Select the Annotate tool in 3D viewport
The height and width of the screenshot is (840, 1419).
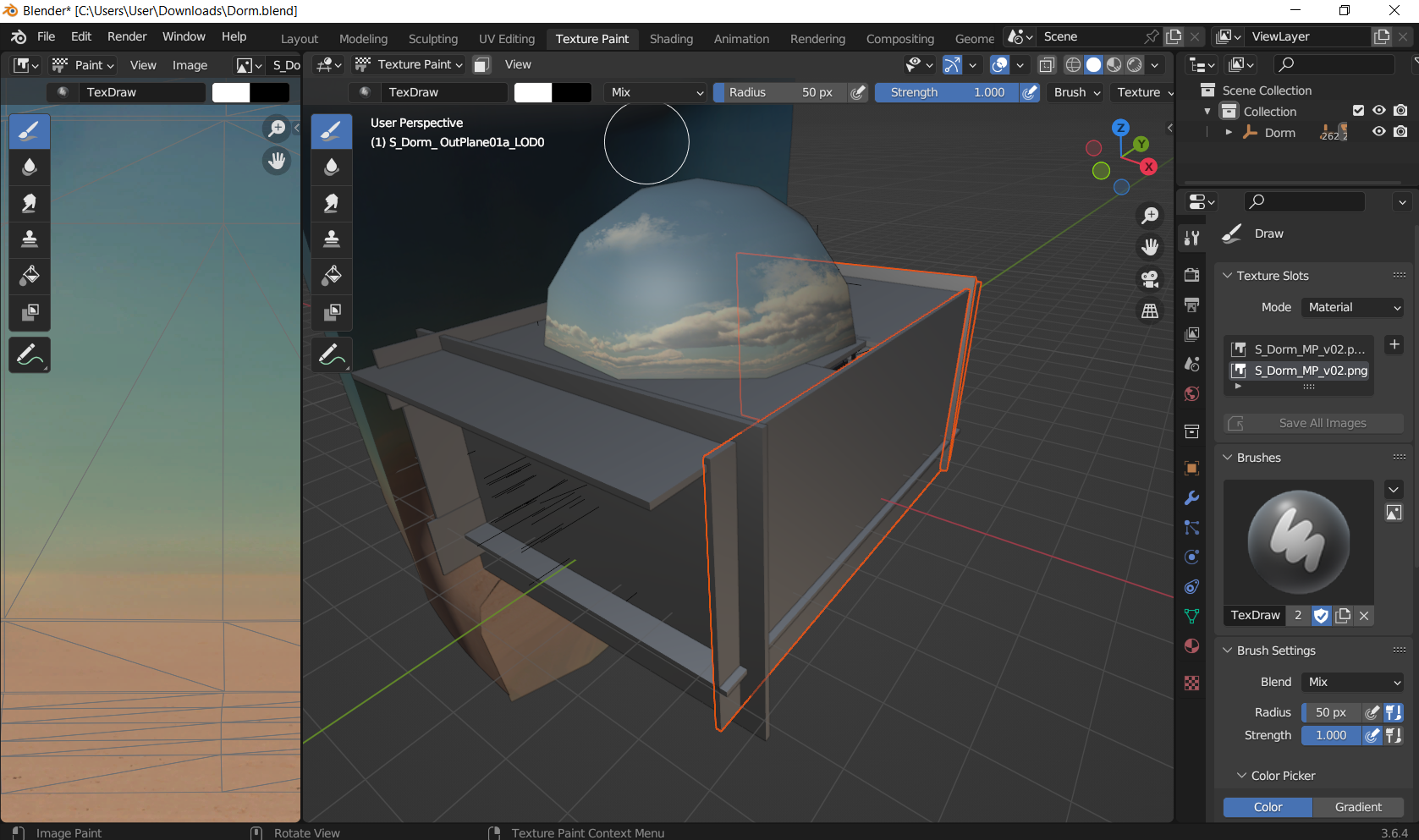coord(332,355)
